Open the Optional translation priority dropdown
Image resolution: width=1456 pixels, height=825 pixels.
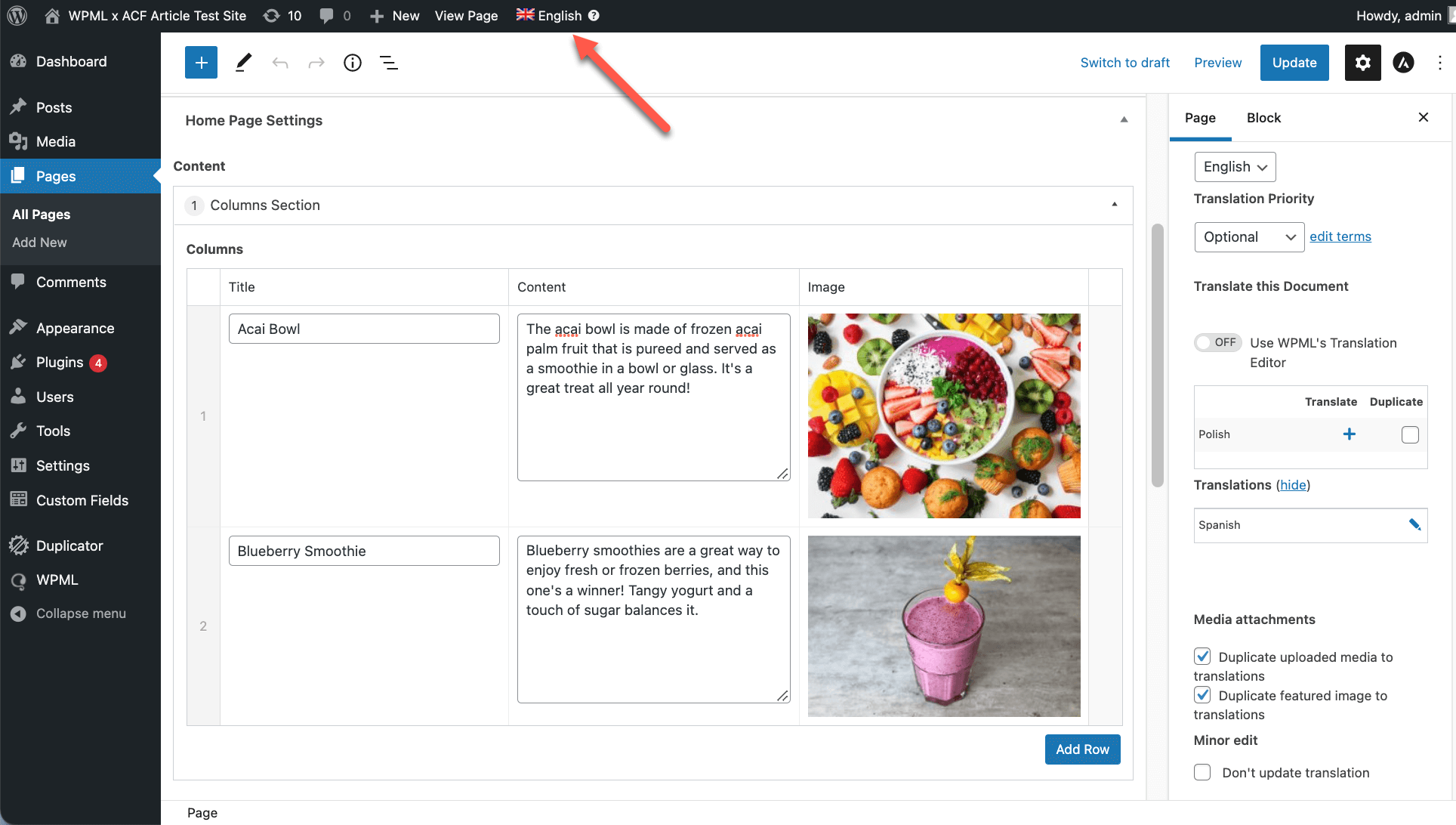pyautogui.click(x=1249, y=237)
